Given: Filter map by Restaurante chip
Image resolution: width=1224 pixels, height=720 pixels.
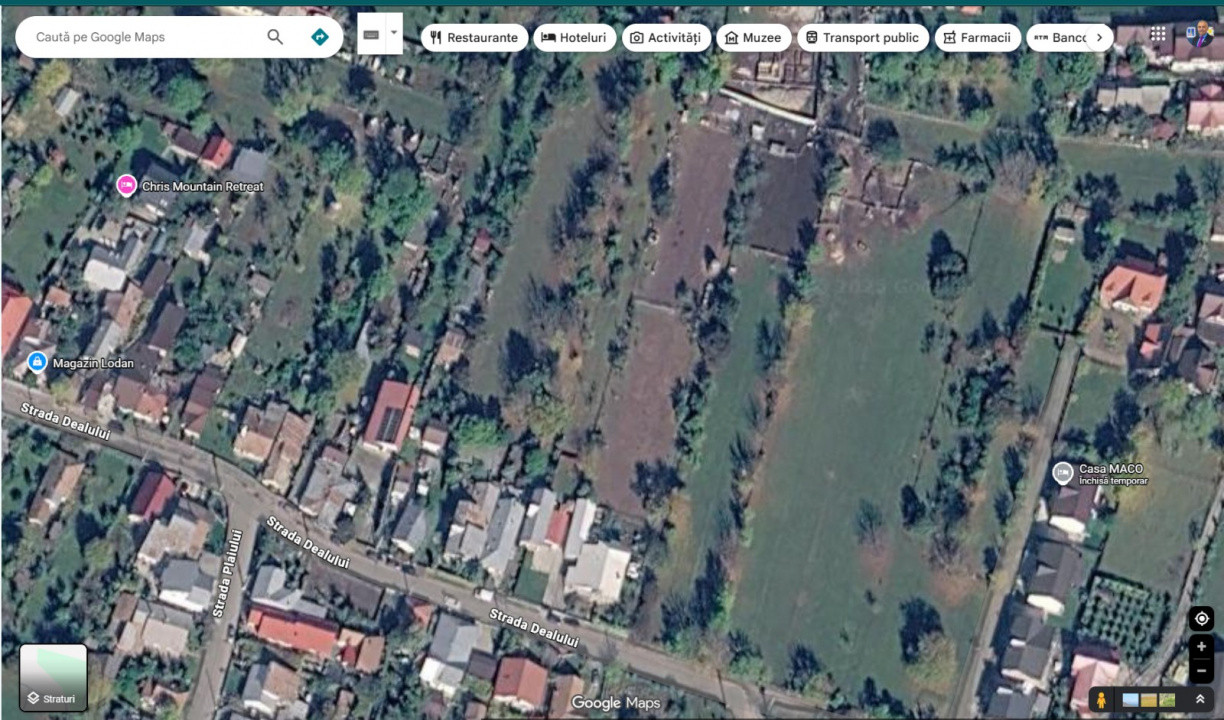Looking at the screenshot, I should 474,38.
